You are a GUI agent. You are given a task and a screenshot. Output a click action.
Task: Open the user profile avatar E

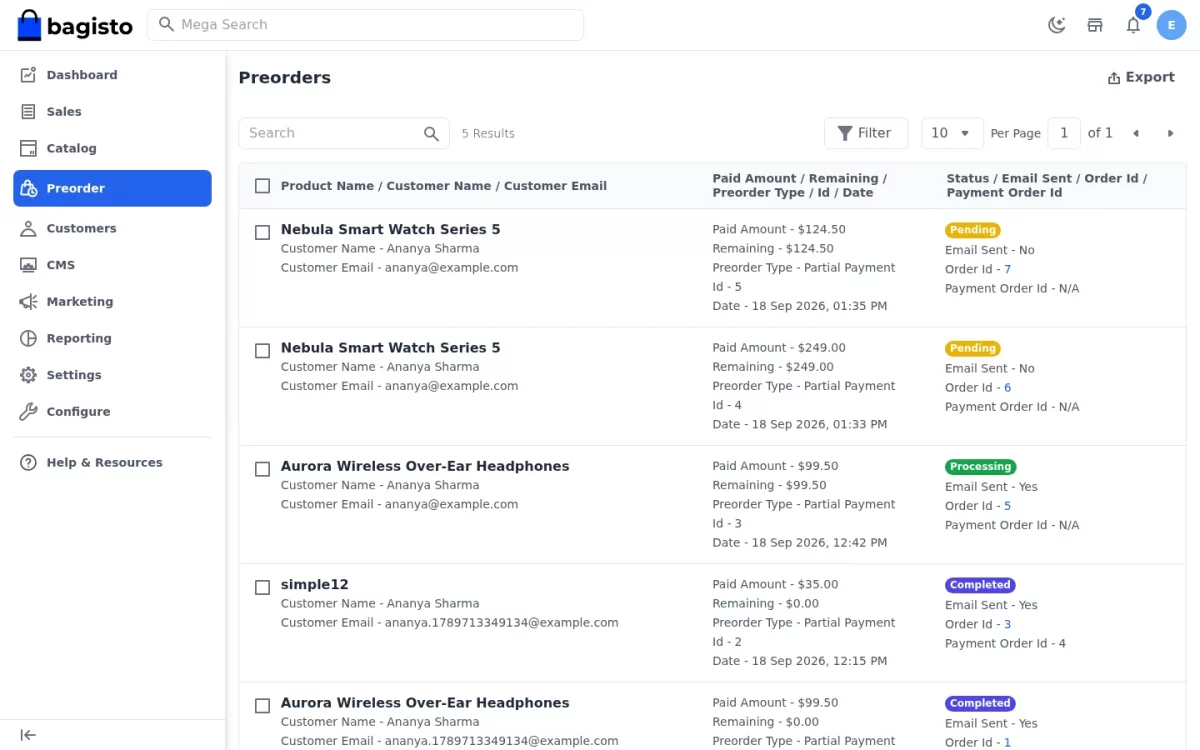click(x=1171, y=25)
